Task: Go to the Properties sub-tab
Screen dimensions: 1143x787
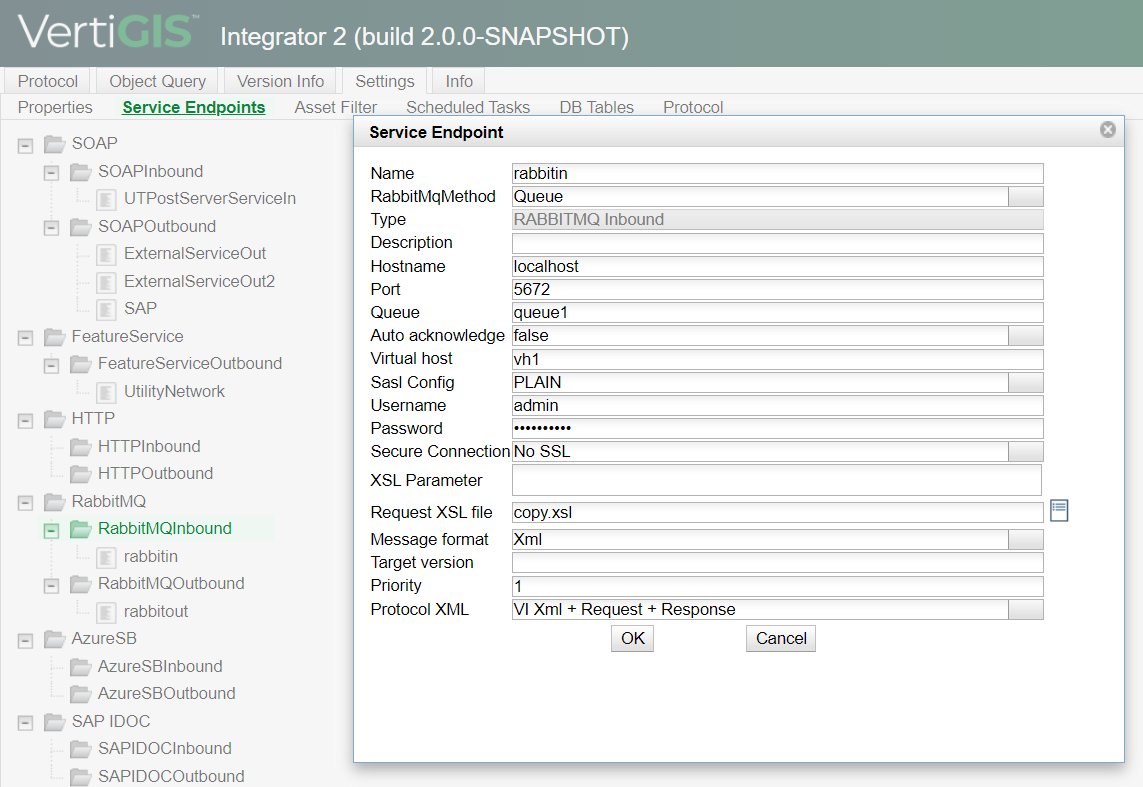Action: (x=55, y=107)
